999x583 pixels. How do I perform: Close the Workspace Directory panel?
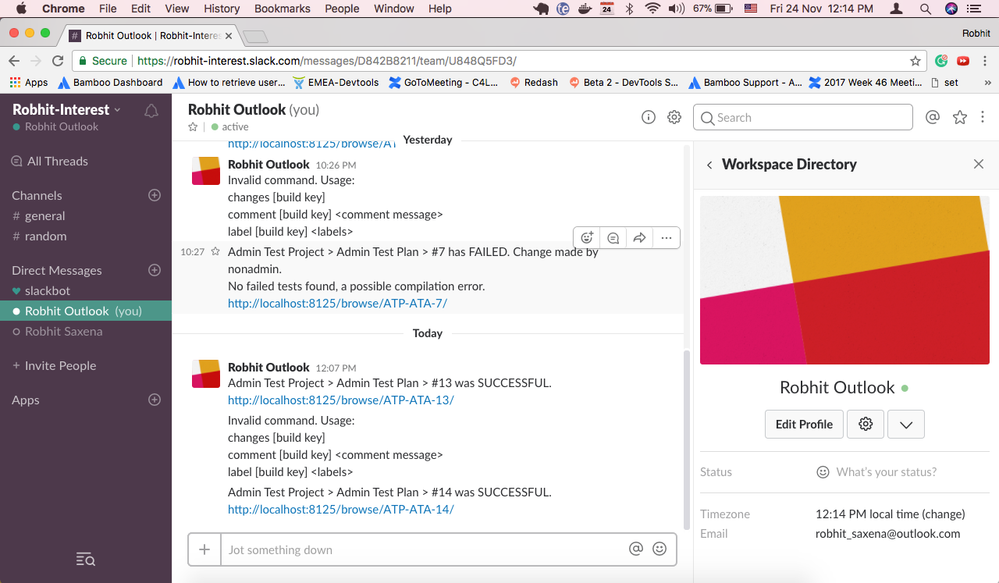(979, 164)
